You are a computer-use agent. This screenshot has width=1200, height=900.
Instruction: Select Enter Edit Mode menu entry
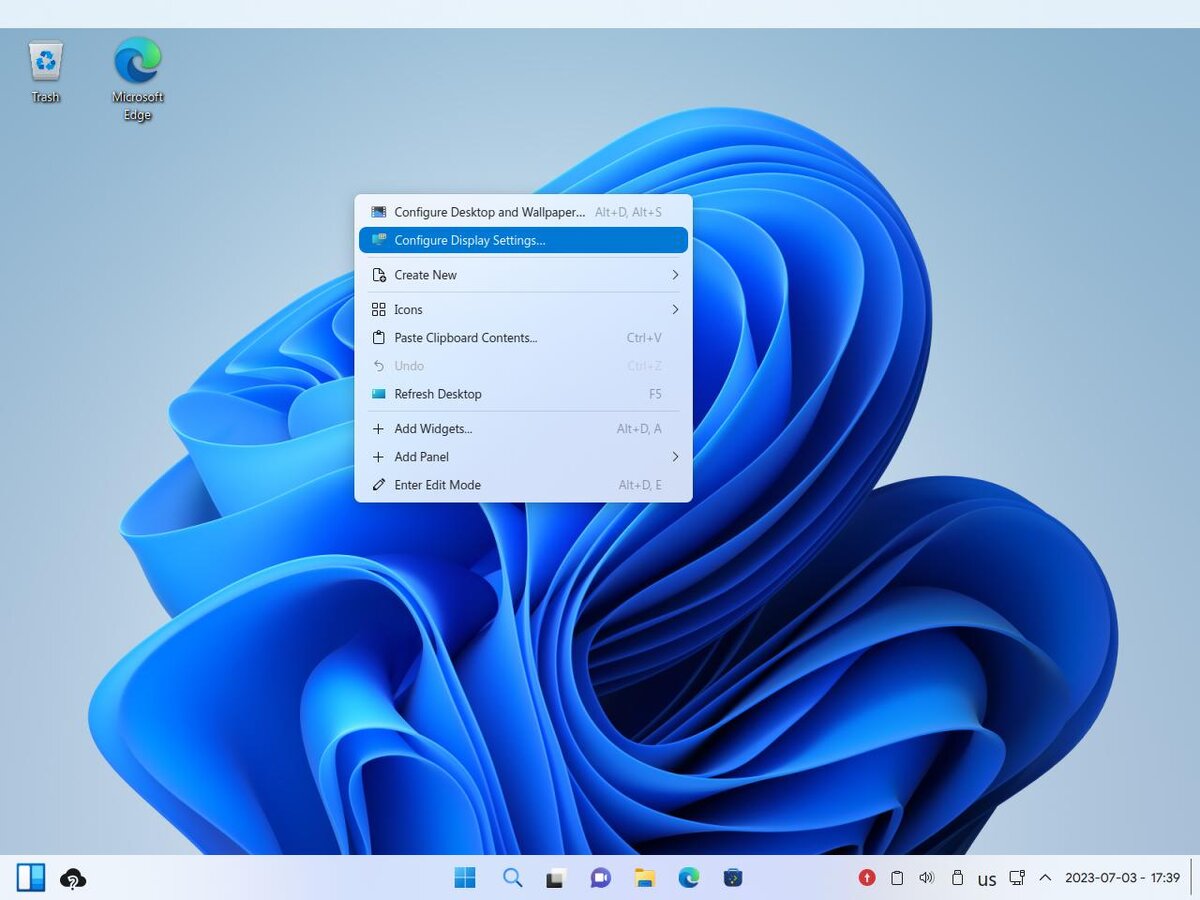click(523, 485)
